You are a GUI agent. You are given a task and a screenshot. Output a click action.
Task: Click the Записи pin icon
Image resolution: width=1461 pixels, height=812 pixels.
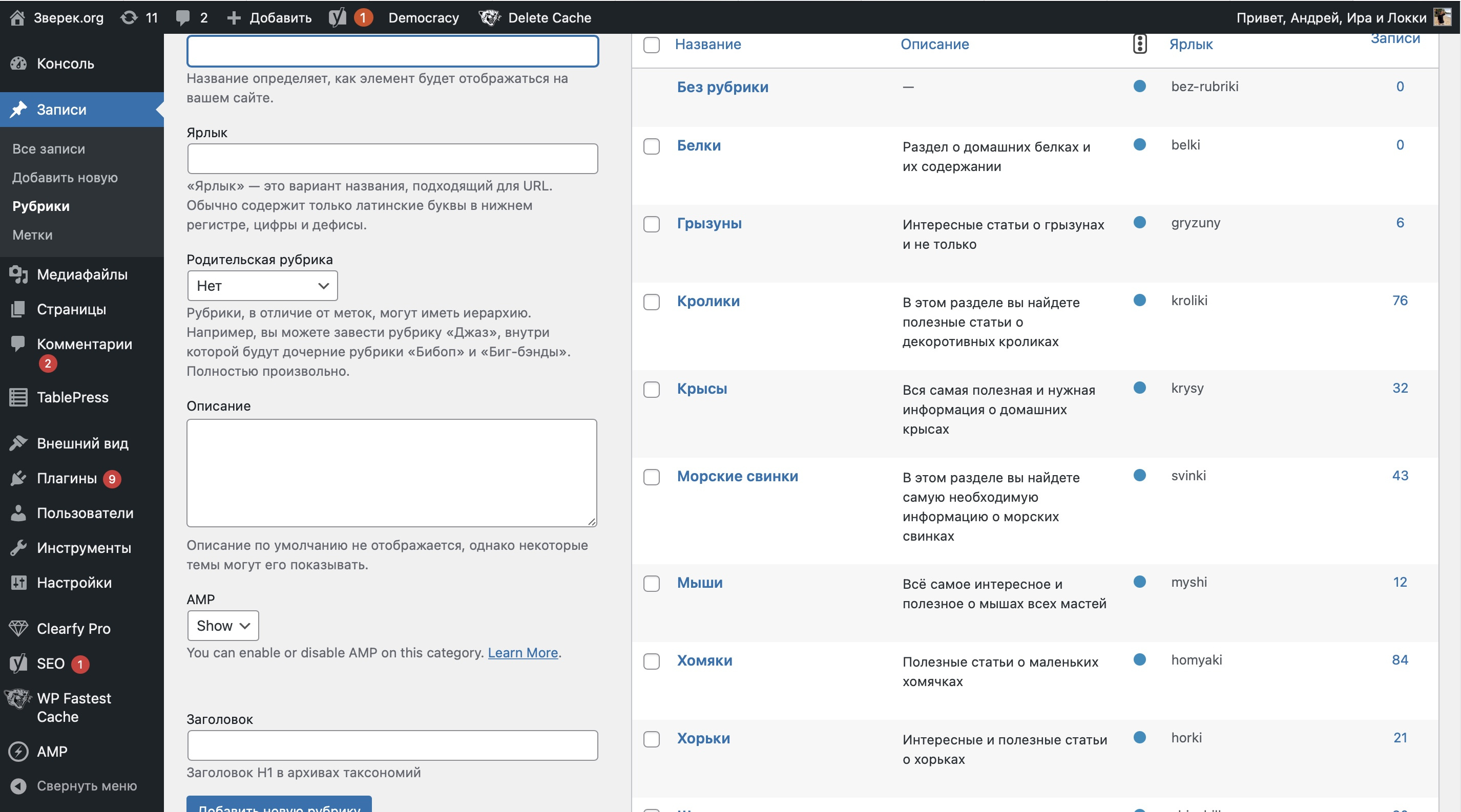(x=18, y=110)
